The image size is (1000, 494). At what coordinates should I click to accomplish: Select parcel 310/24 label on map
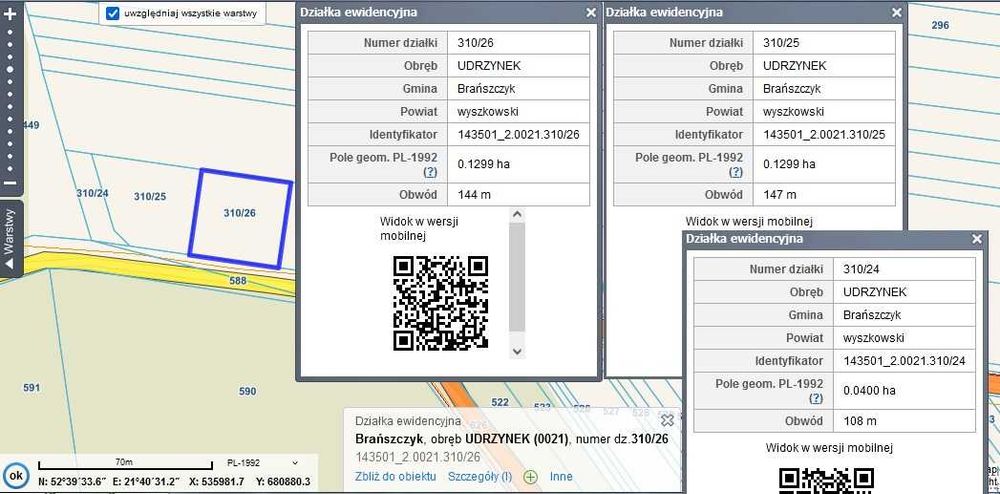[x=92, y=193]
